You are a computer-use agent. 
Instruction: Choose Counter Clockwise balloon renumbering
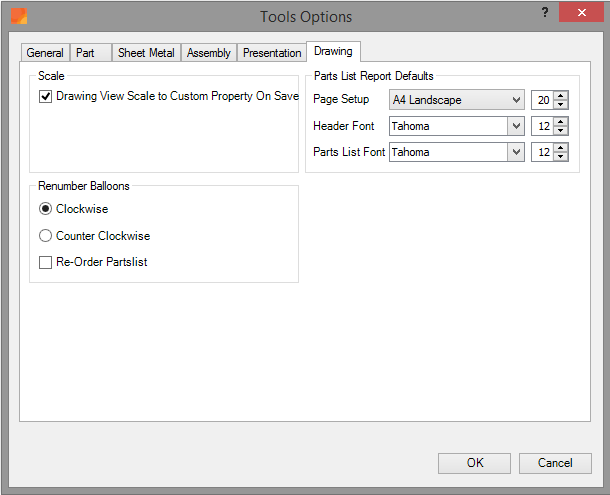click(46, 236)
